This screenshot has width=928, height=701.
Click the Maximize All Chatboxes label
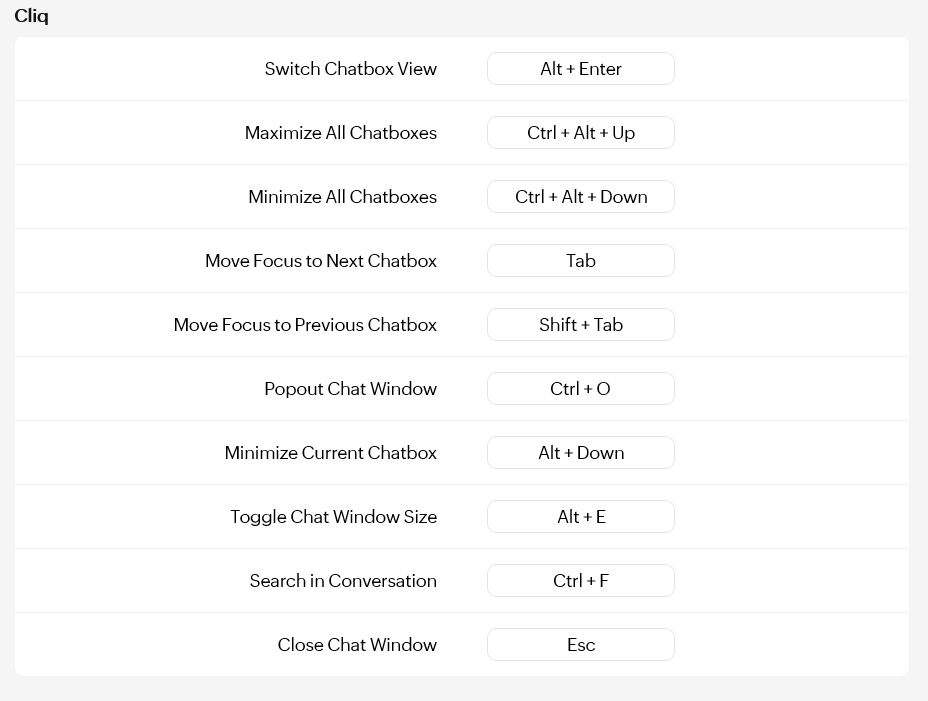pos(340,133)
